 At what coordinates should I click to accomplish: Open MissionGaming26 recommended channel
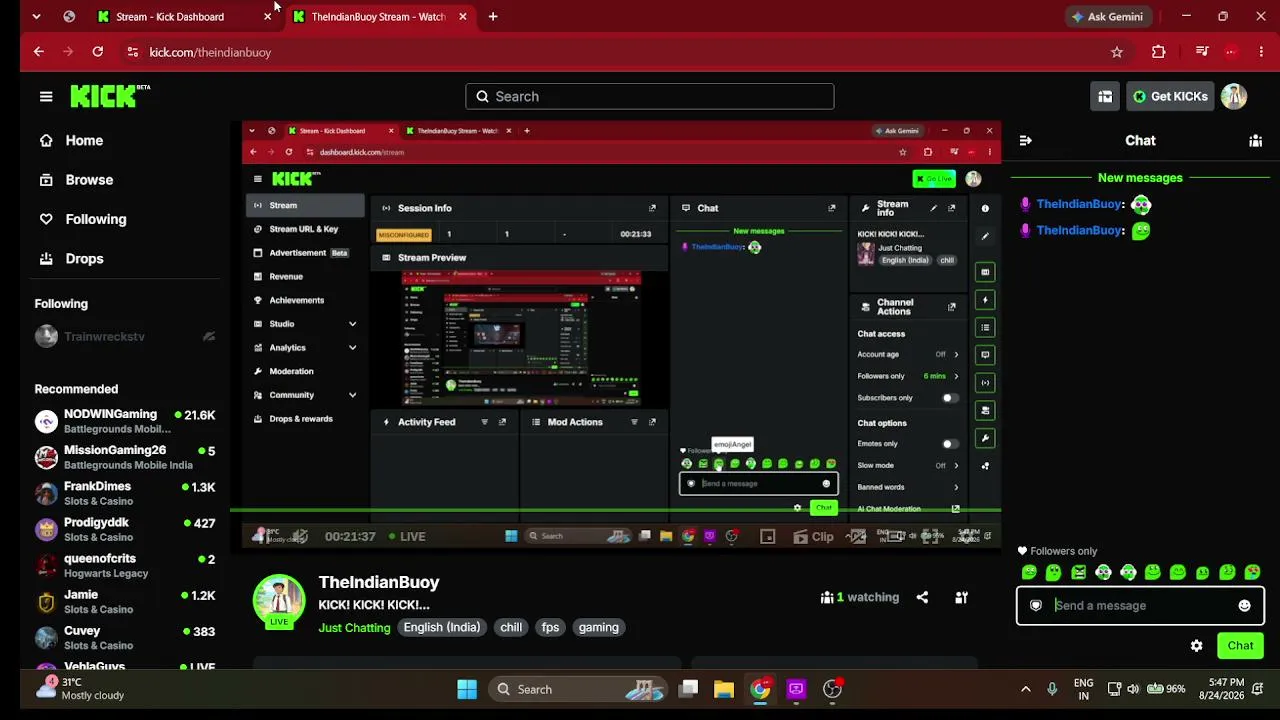pyautogui.click(x=125, y=457)
